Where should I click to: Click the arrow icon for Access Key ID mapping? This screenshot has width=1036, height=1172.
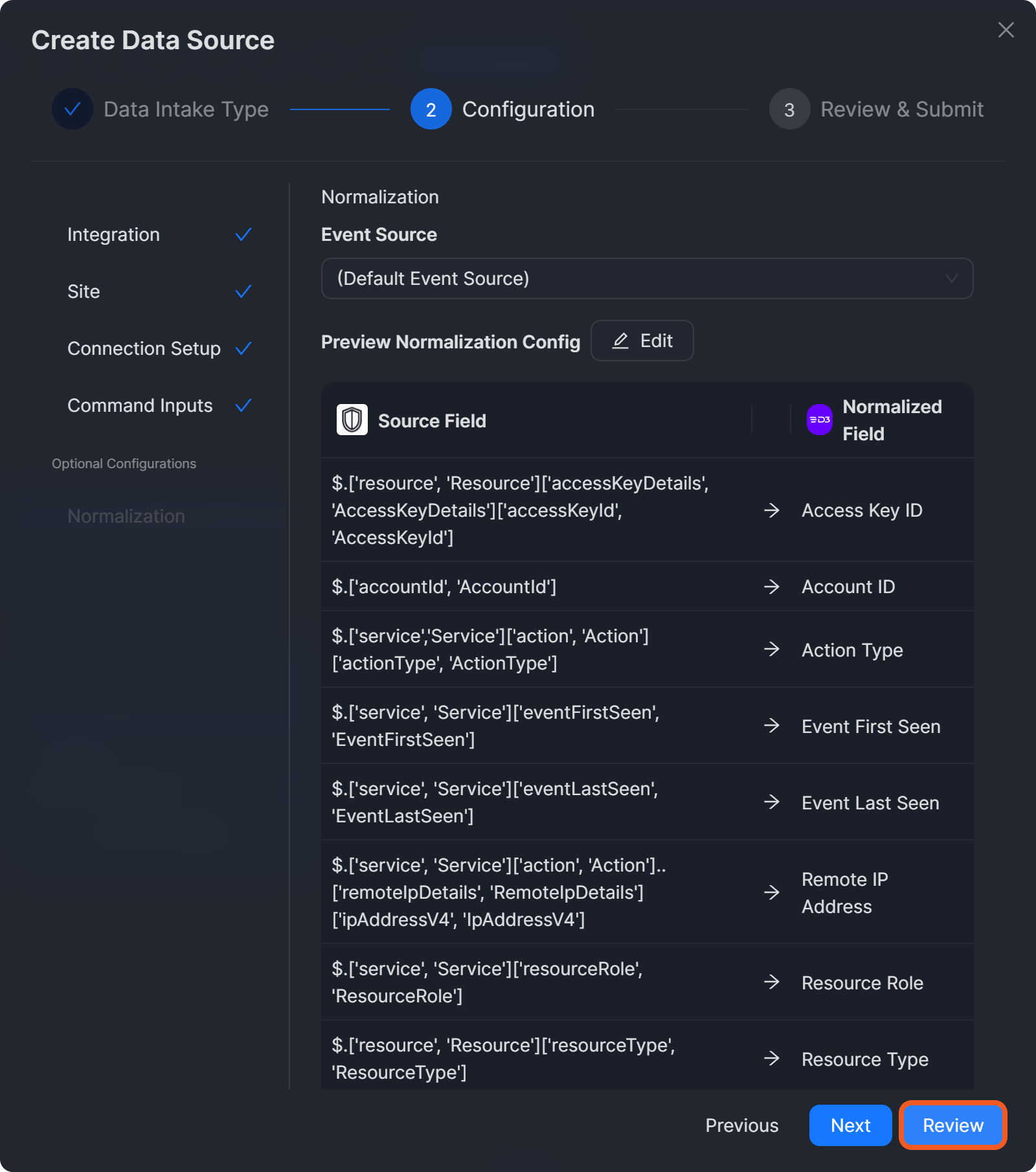(x=771, y=510)
